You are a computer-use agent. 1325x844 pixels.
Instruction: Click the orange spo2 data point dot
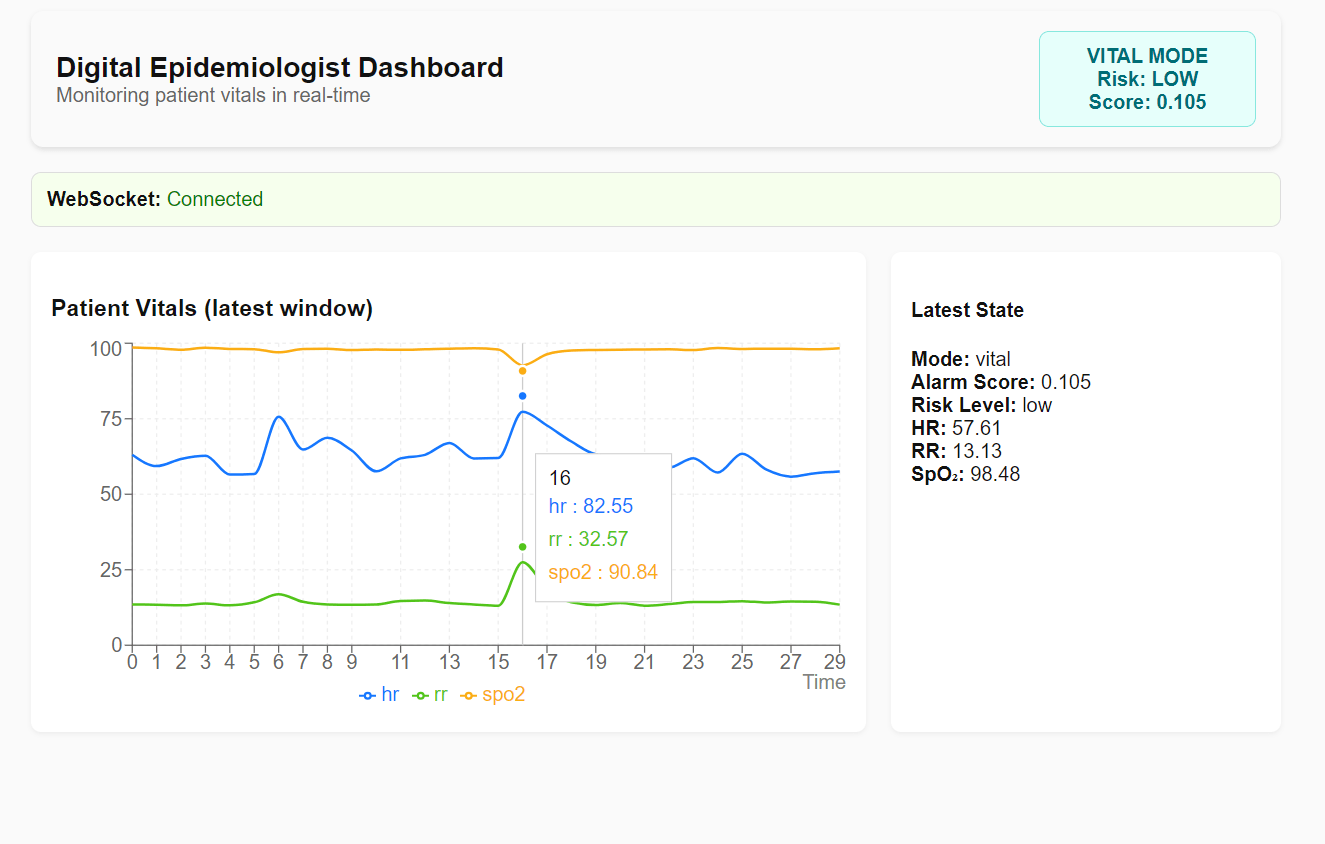tap(522, 371)
